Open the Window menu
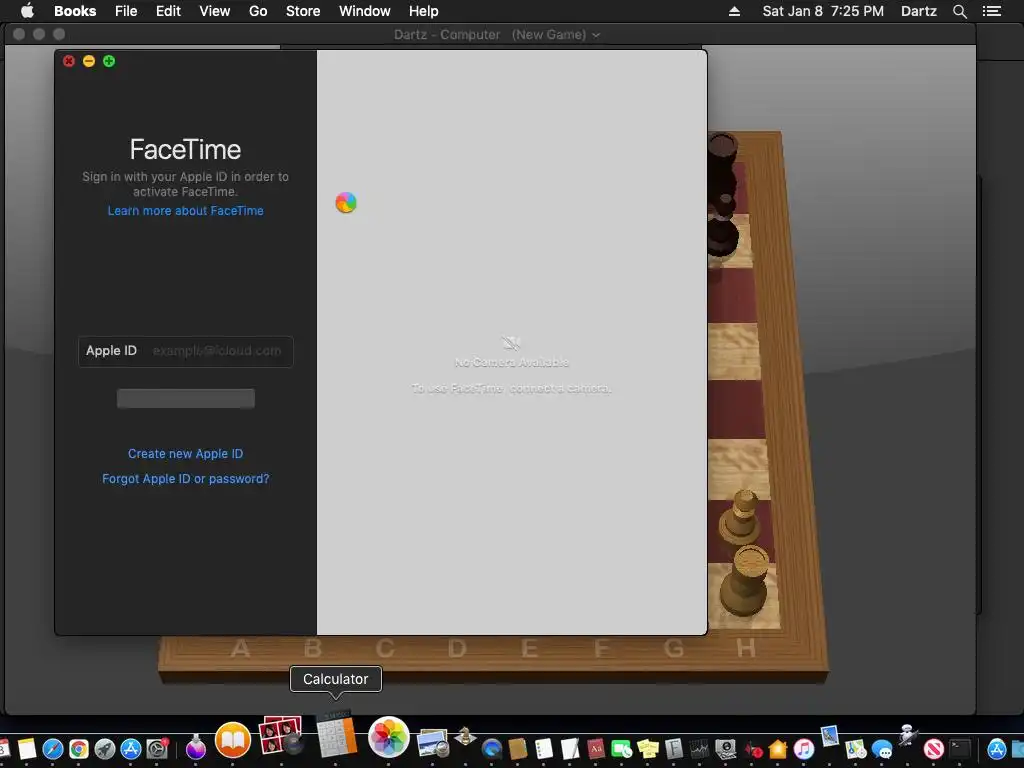Screen dimensions: 1024x768 point(364,11)
